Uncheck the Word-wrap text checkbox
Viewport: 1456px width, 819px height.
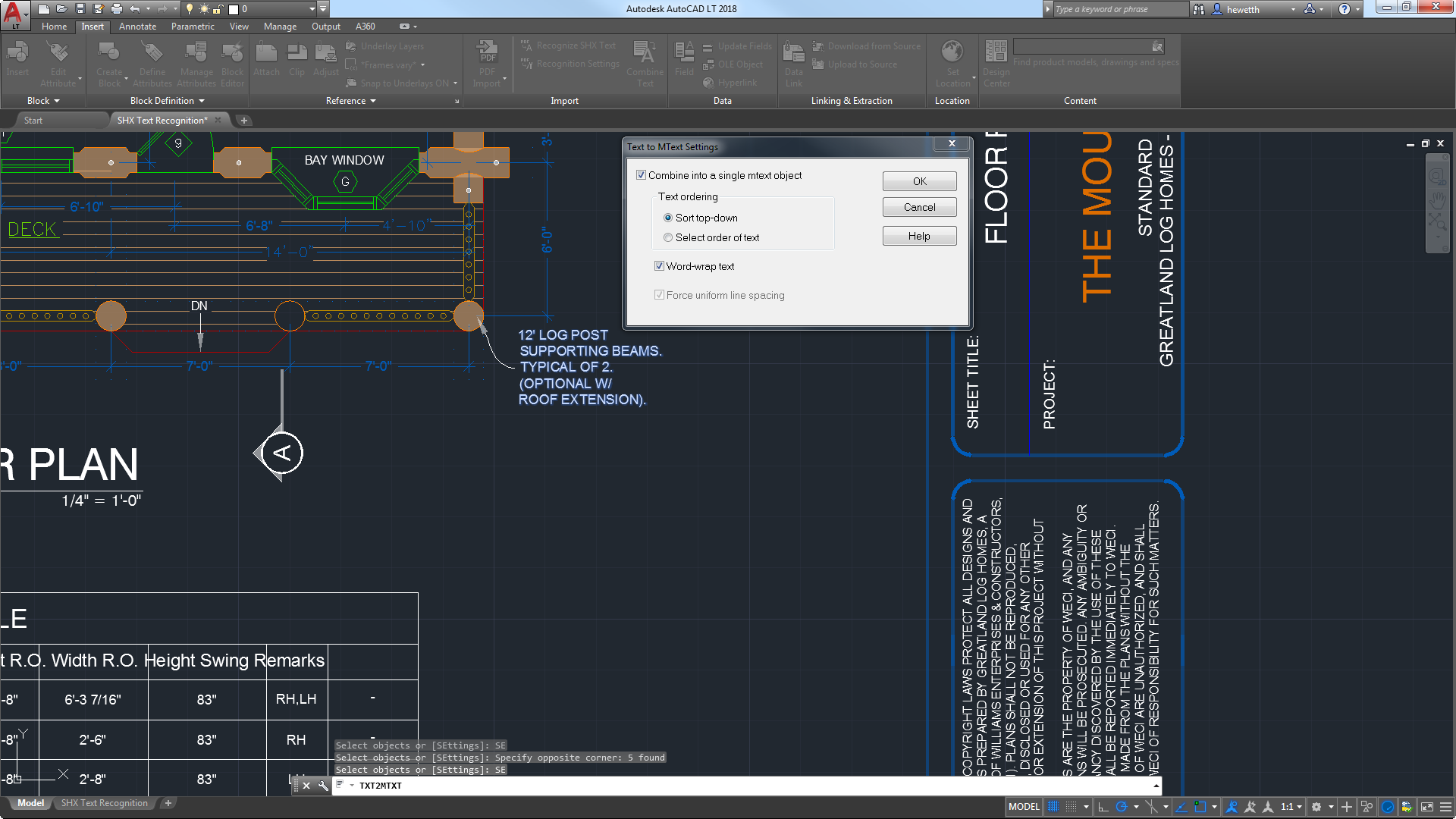click(x=660, y=266)
